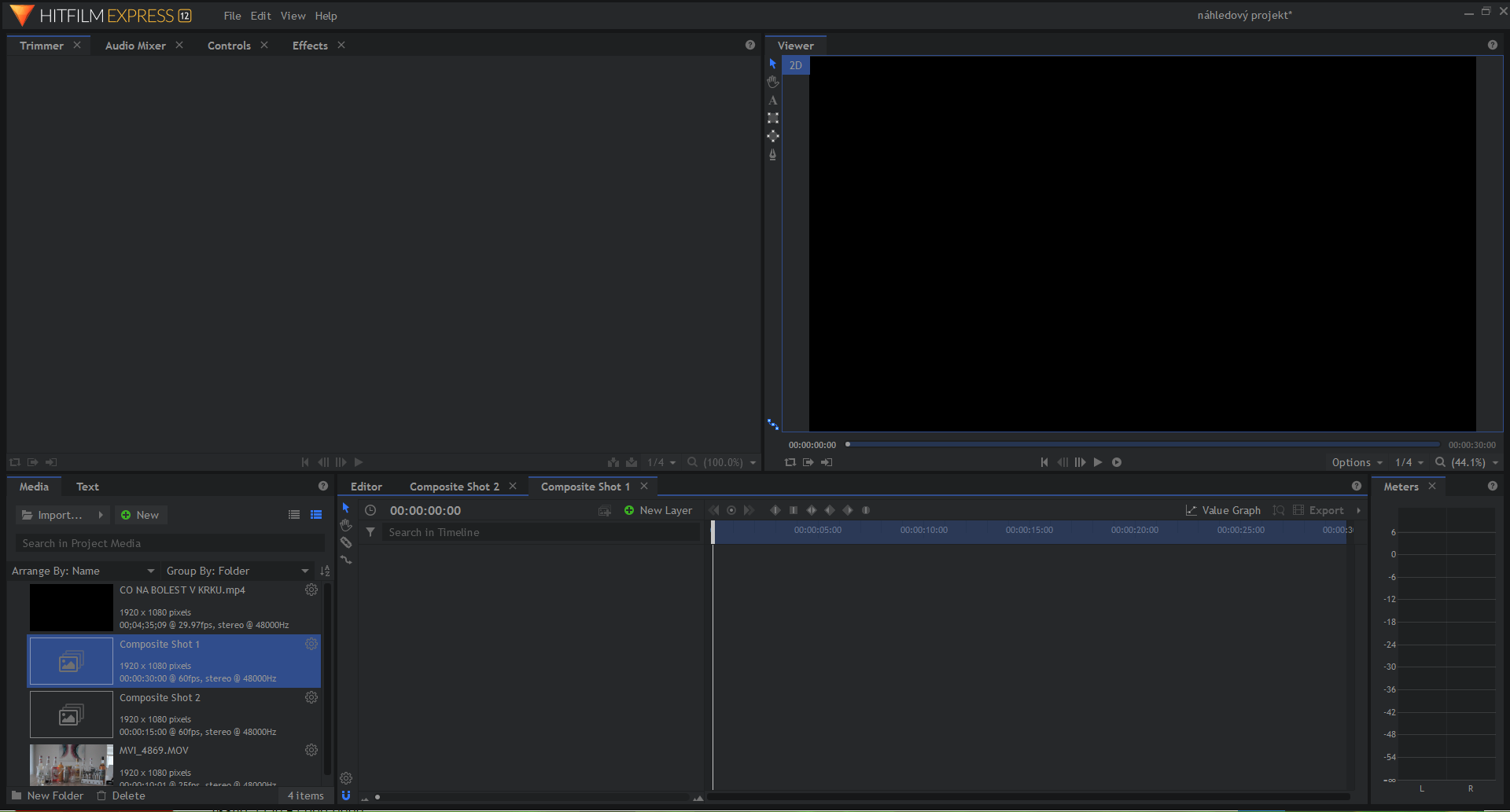
Task: Toggle loop playback in the Viewer
Action: pyautogui.click(x=789, y=462)
